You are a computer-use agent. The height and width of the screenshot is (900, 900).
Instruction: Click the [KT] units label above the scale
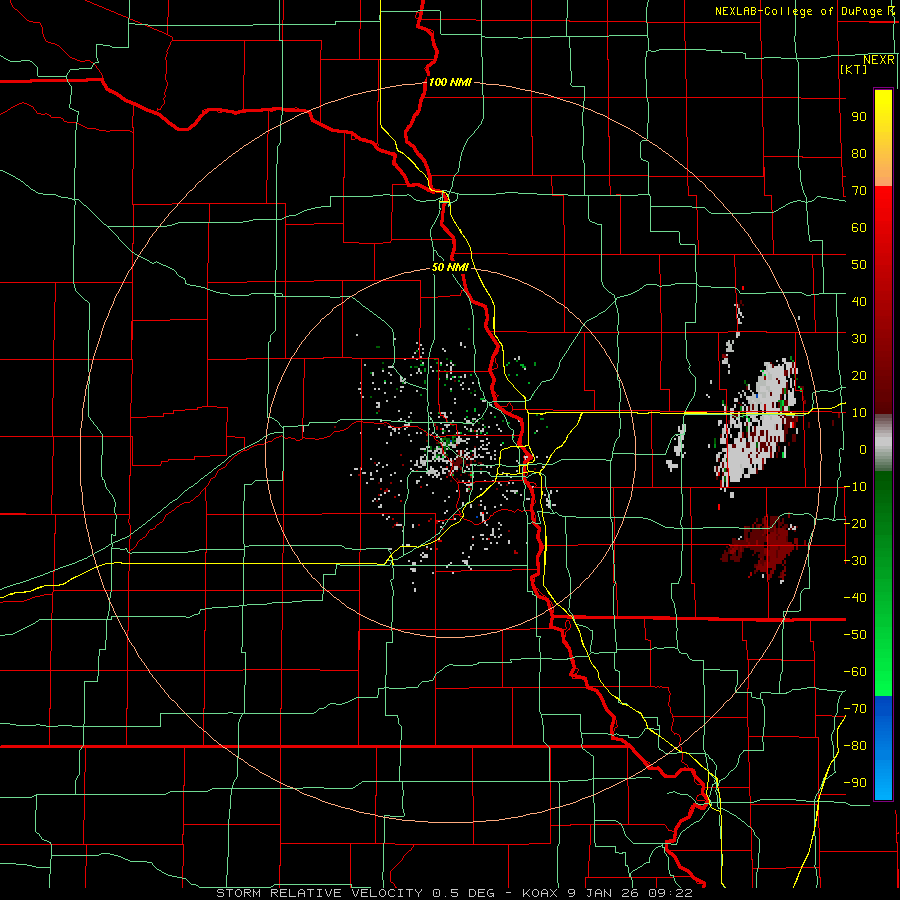pos(854,69)
